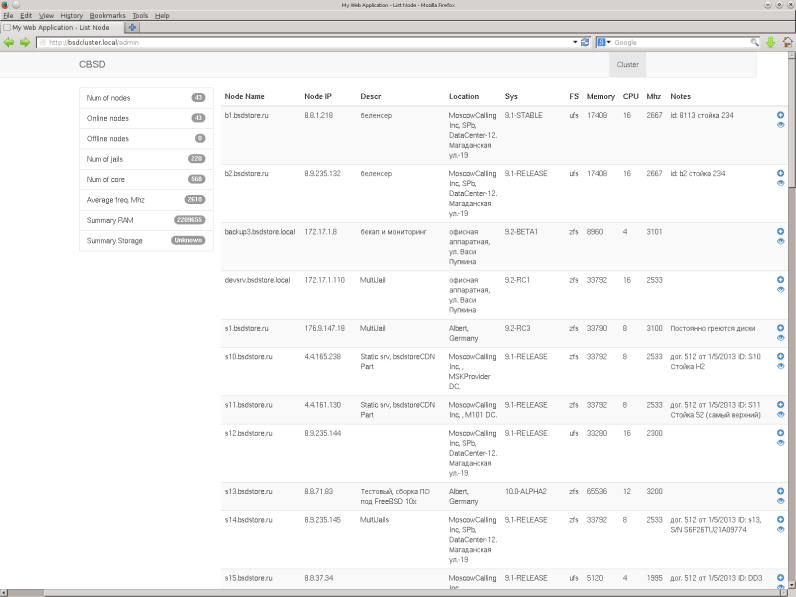Click plus icon for backup3.bsdstore.local

point(780,231)
